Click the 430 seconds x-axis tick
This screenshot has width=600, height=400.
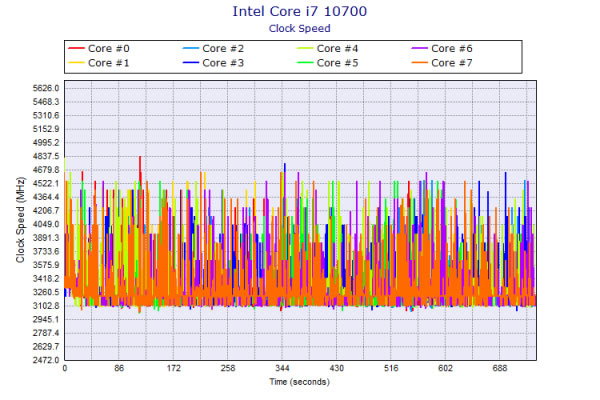[x=336, y=368]
